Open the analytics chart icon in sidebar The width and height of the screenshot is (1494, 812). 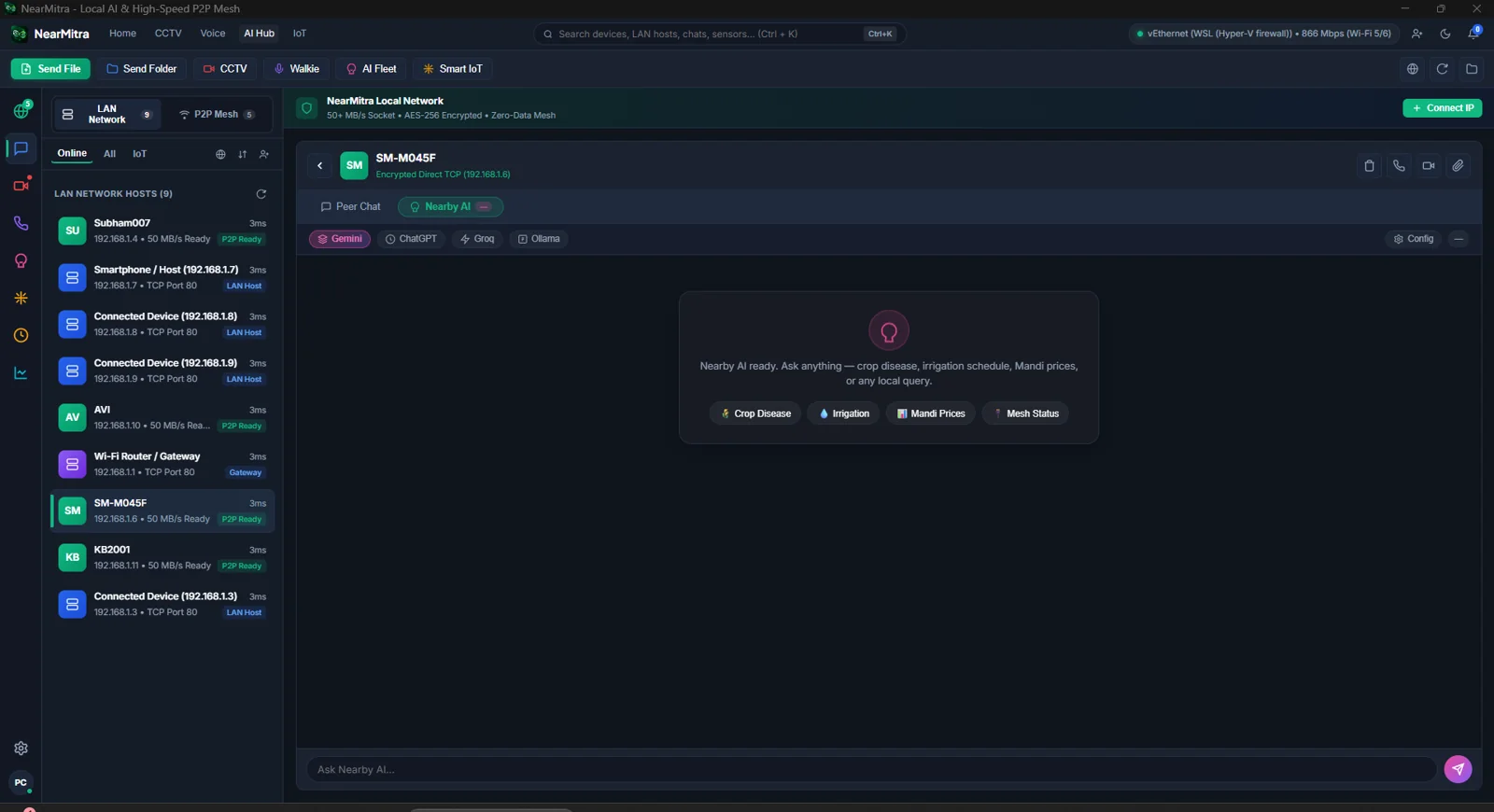(21, 373)
